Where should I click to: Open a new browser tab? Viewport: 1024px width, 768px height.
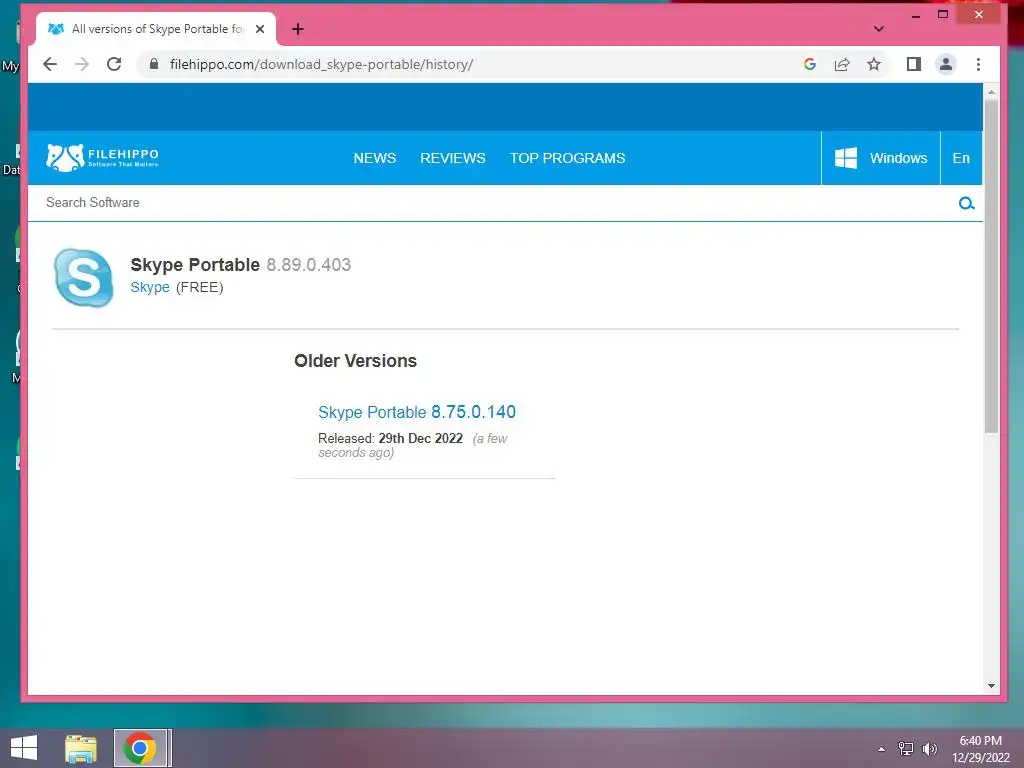[298, 29]
